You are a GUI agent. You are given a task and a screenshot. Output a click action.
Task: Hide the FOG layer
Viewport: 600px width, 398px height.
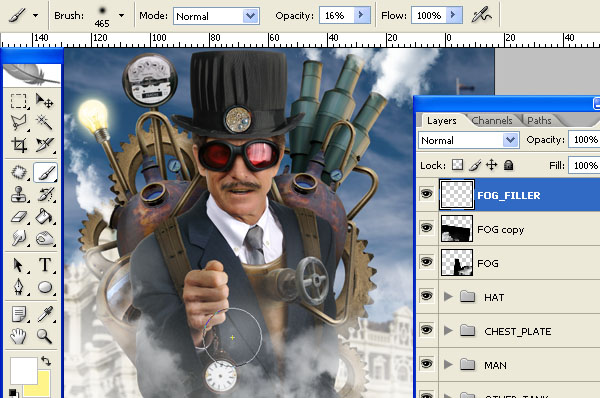coord(426,262)
